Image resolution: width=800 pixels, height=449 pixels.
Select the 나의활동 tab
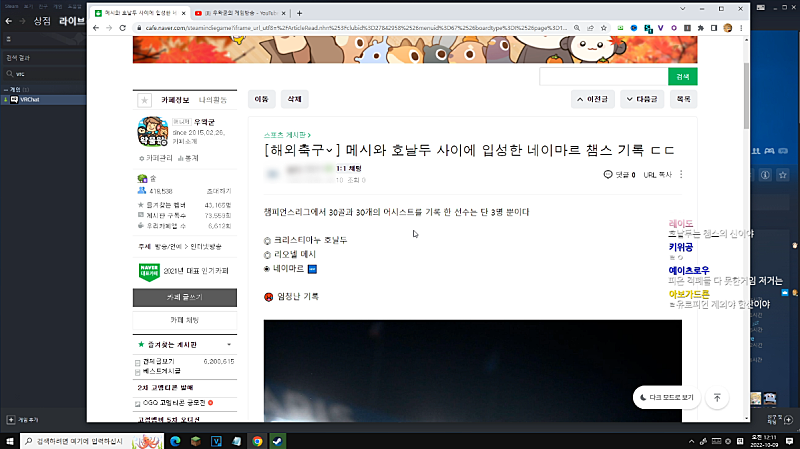(213, 100)
